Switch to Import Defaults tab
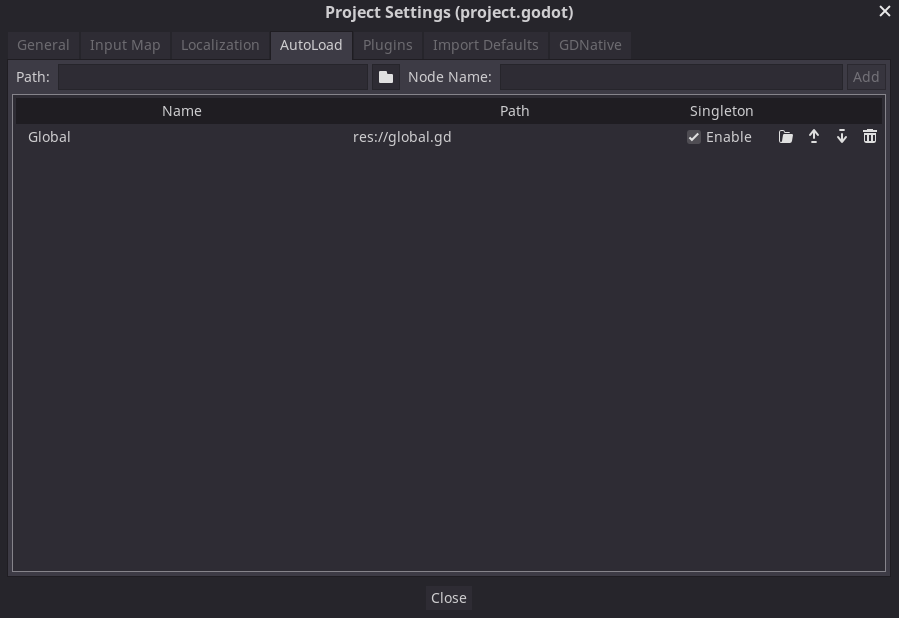The height and width of the screenshot is (618, 899). [486, 45]
